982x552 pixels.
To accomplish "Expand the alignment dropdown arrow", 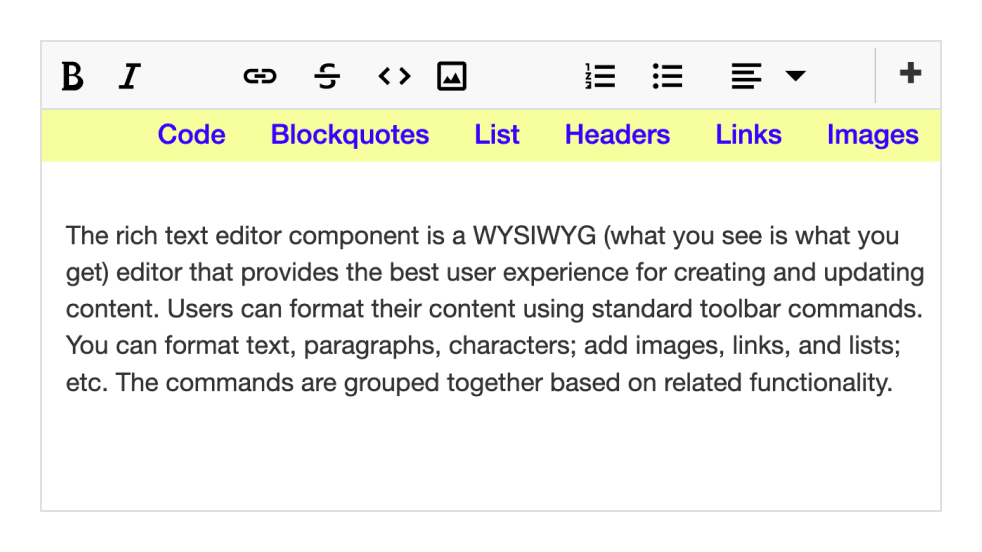I will (x=796, y=76).
